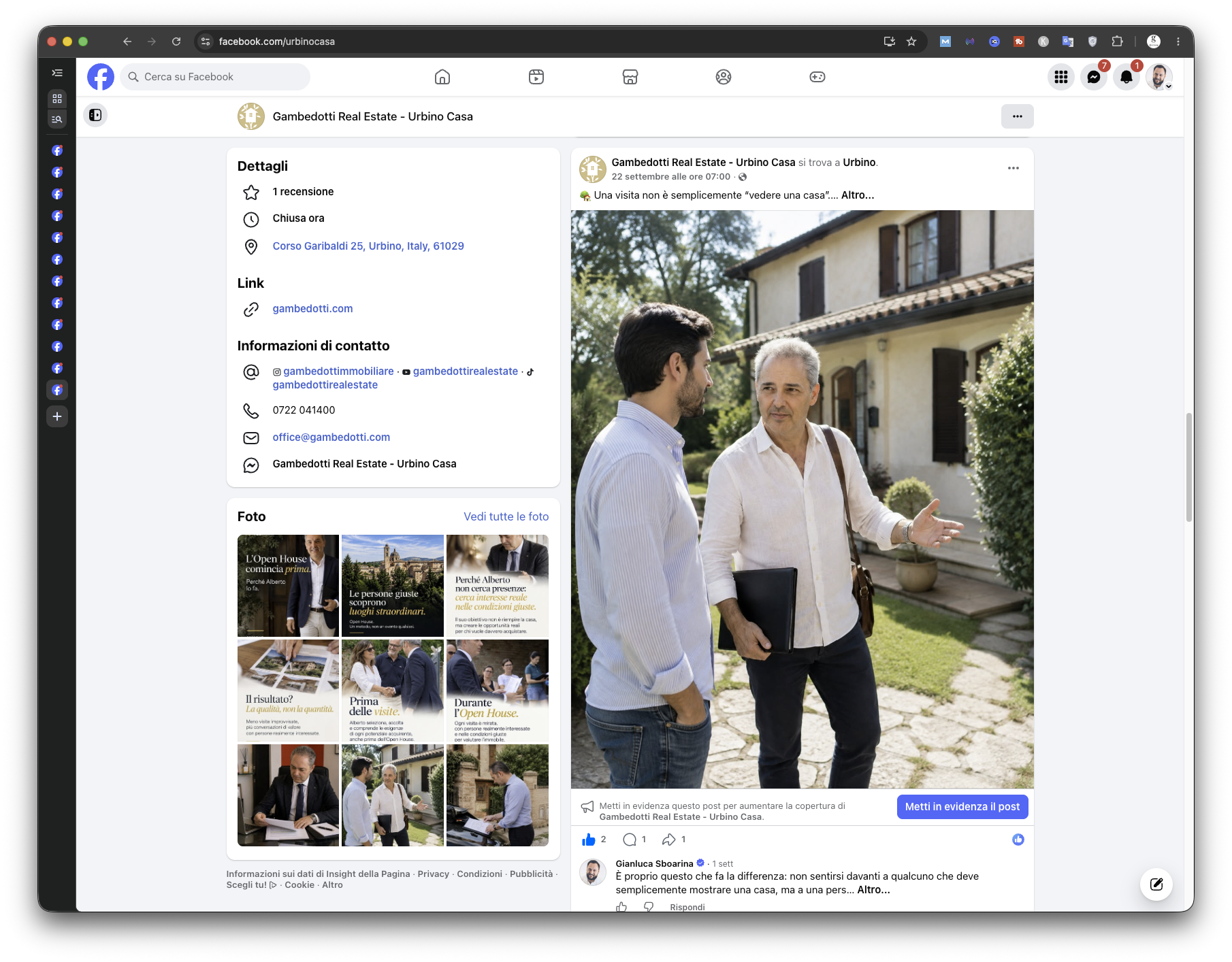This screenshot has width=1232, height=962.
Task: Open the Gaming controller icon
Action: coord(817,77)
